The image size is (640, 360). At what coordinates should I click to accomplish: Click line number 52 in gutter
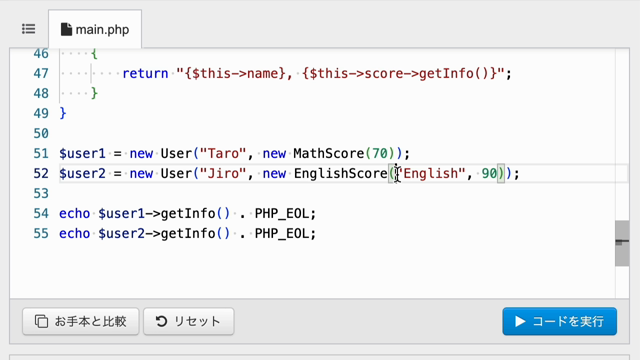41,173
